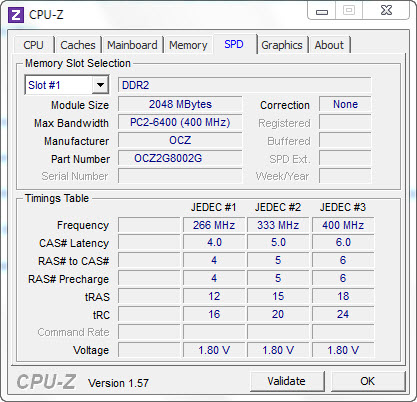This screenshot has width=417, height=402.
Task: Confirm with the OK button
Action: (x=368, y=381)
